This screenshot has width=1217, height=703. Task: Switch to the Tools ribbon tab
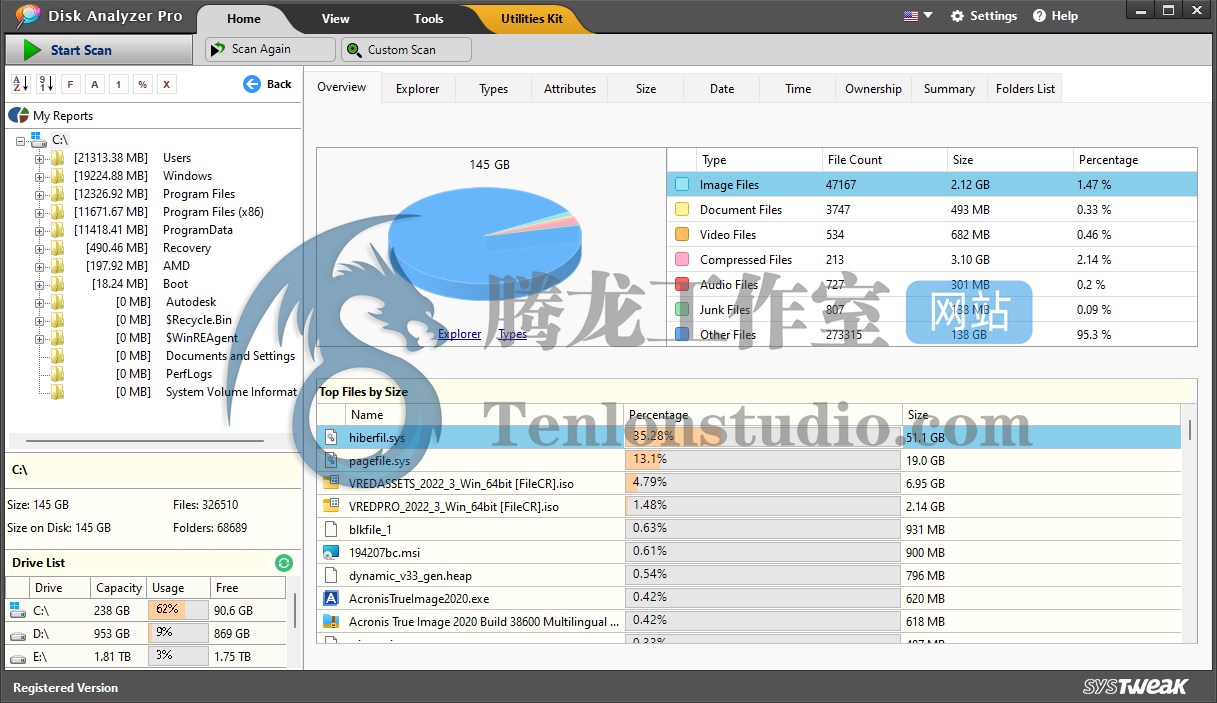coord(429,19)
